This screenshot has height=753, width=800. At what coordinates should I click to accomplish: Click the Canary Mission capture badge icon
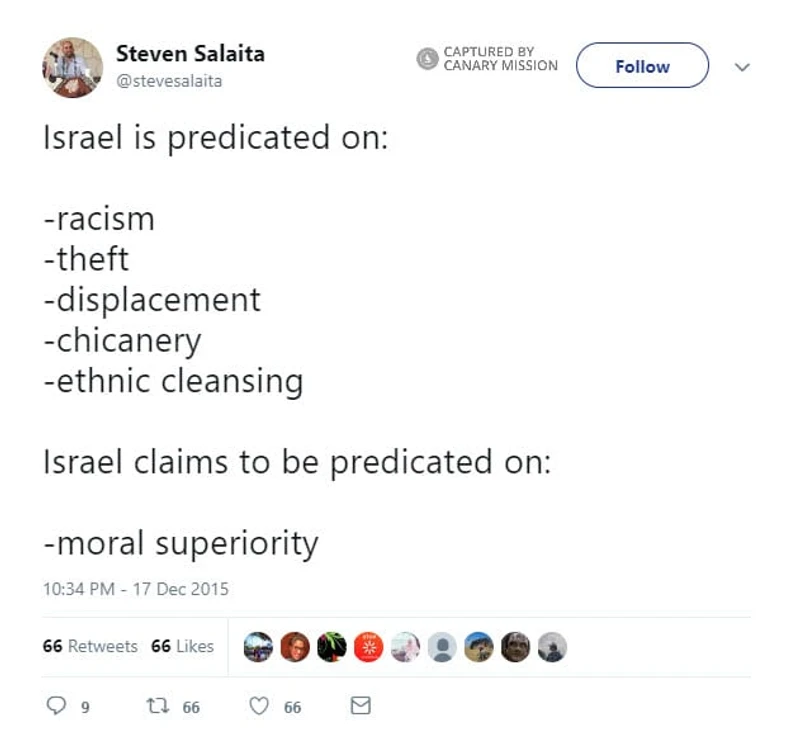(429, 58)
